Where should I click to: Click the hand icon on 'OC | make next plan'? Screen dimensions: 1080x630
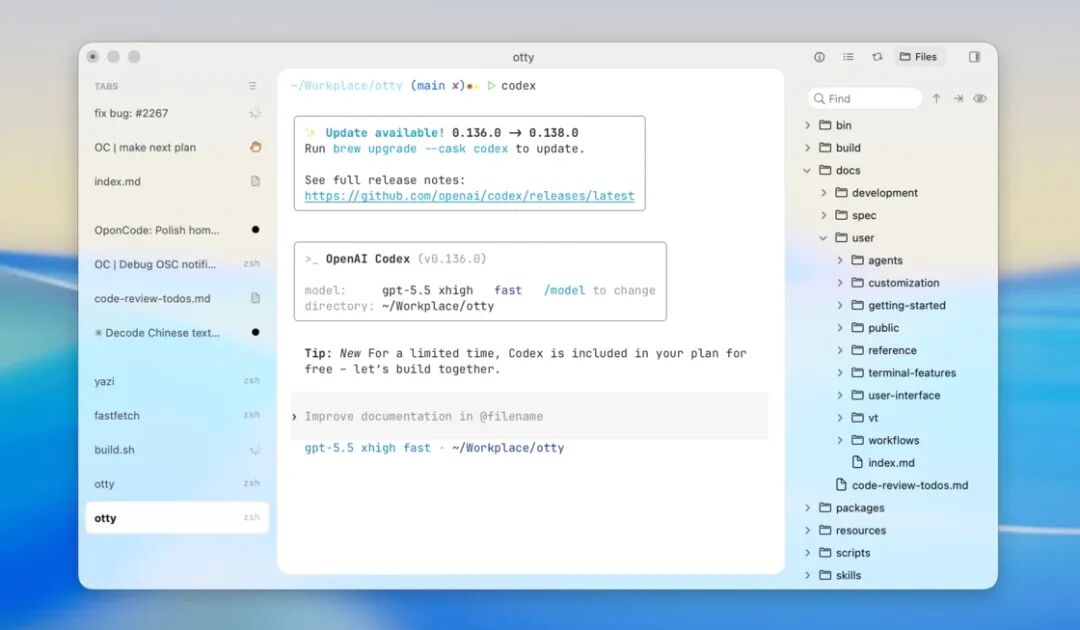(256, 147)
